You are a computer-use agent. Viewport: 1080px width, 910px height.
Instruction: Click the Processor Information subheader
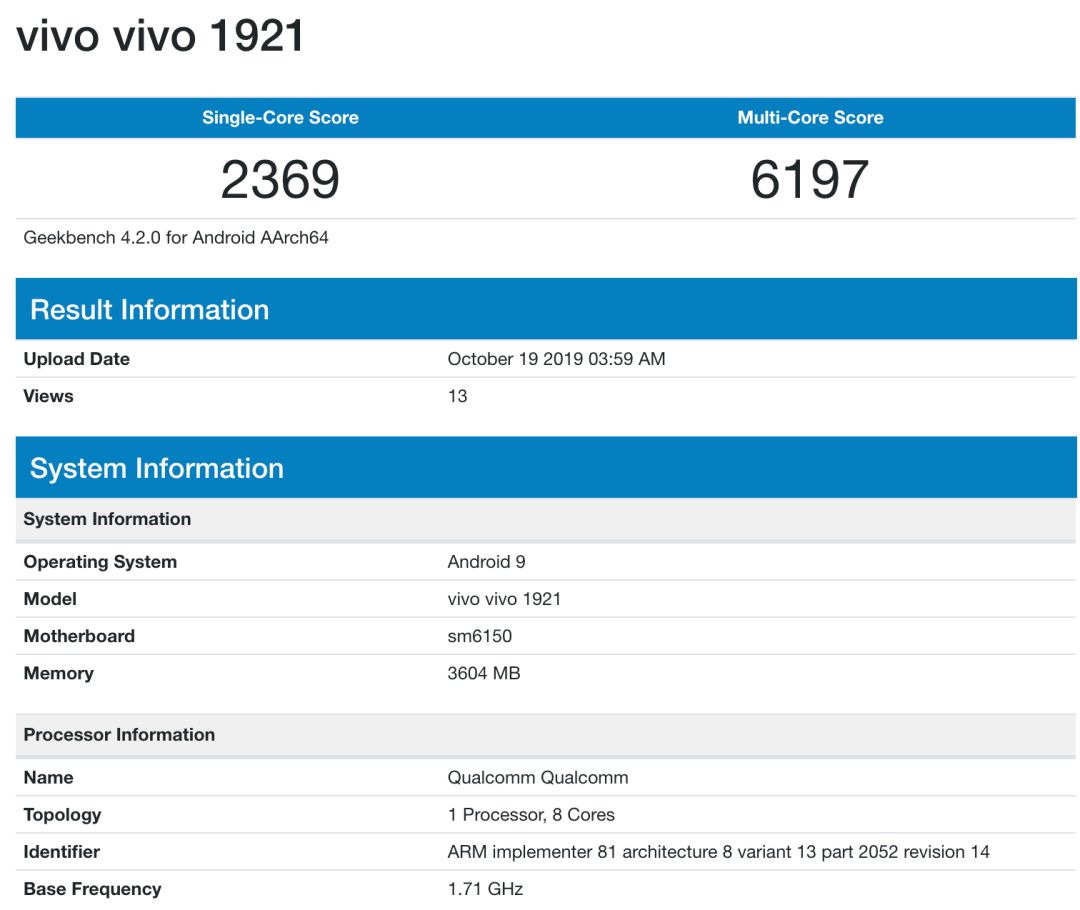pyautogui.click(x=546, y=735)
